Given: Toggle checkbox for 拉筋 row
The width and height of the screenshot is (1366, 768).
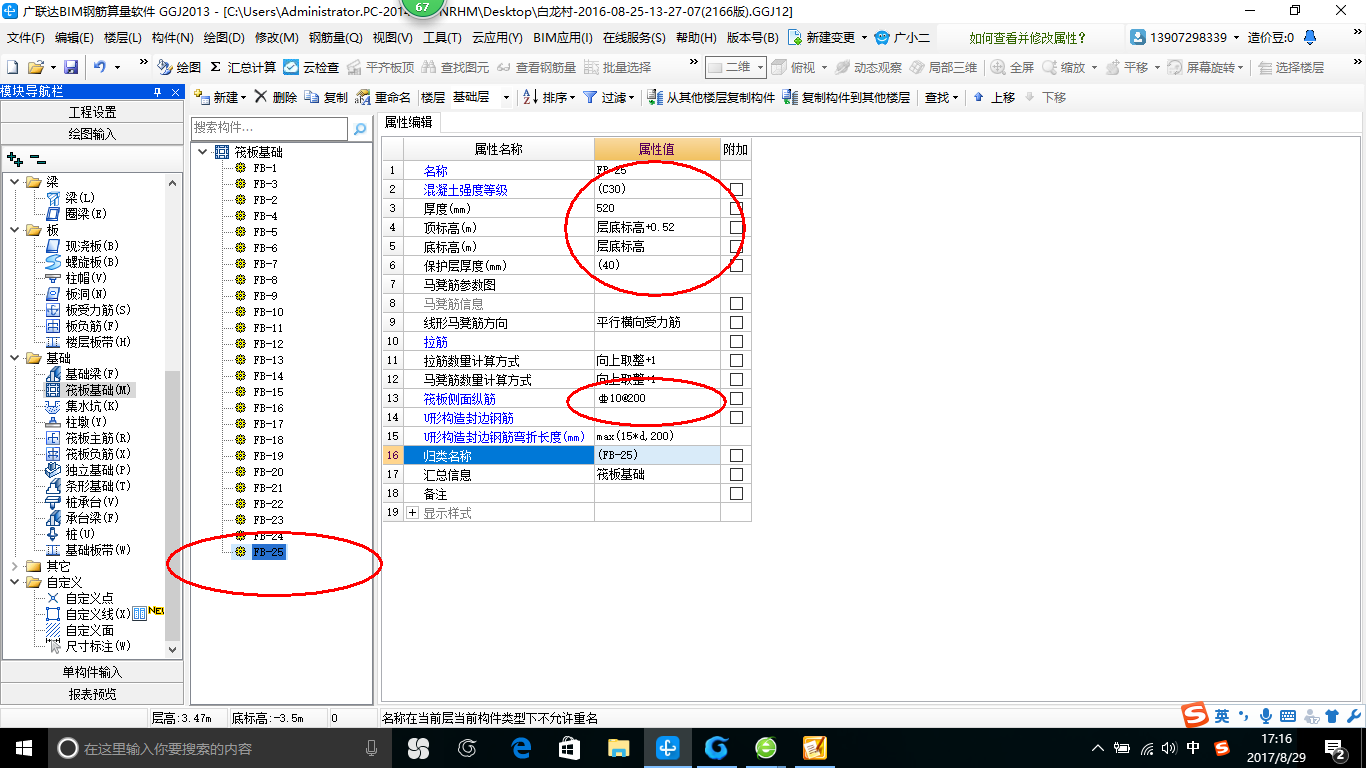Looking at the screenshot, I should (736, 342).
